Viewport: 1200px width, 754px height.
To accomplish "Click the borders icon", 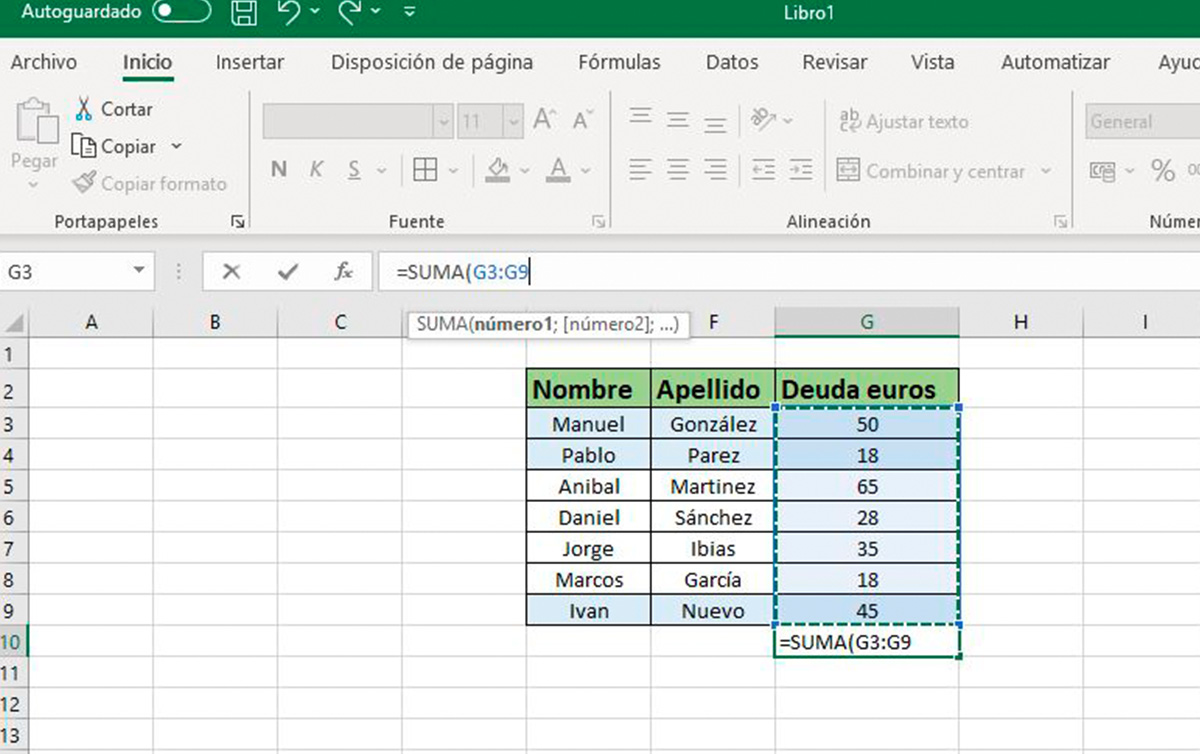I will (x=425, y=170).
